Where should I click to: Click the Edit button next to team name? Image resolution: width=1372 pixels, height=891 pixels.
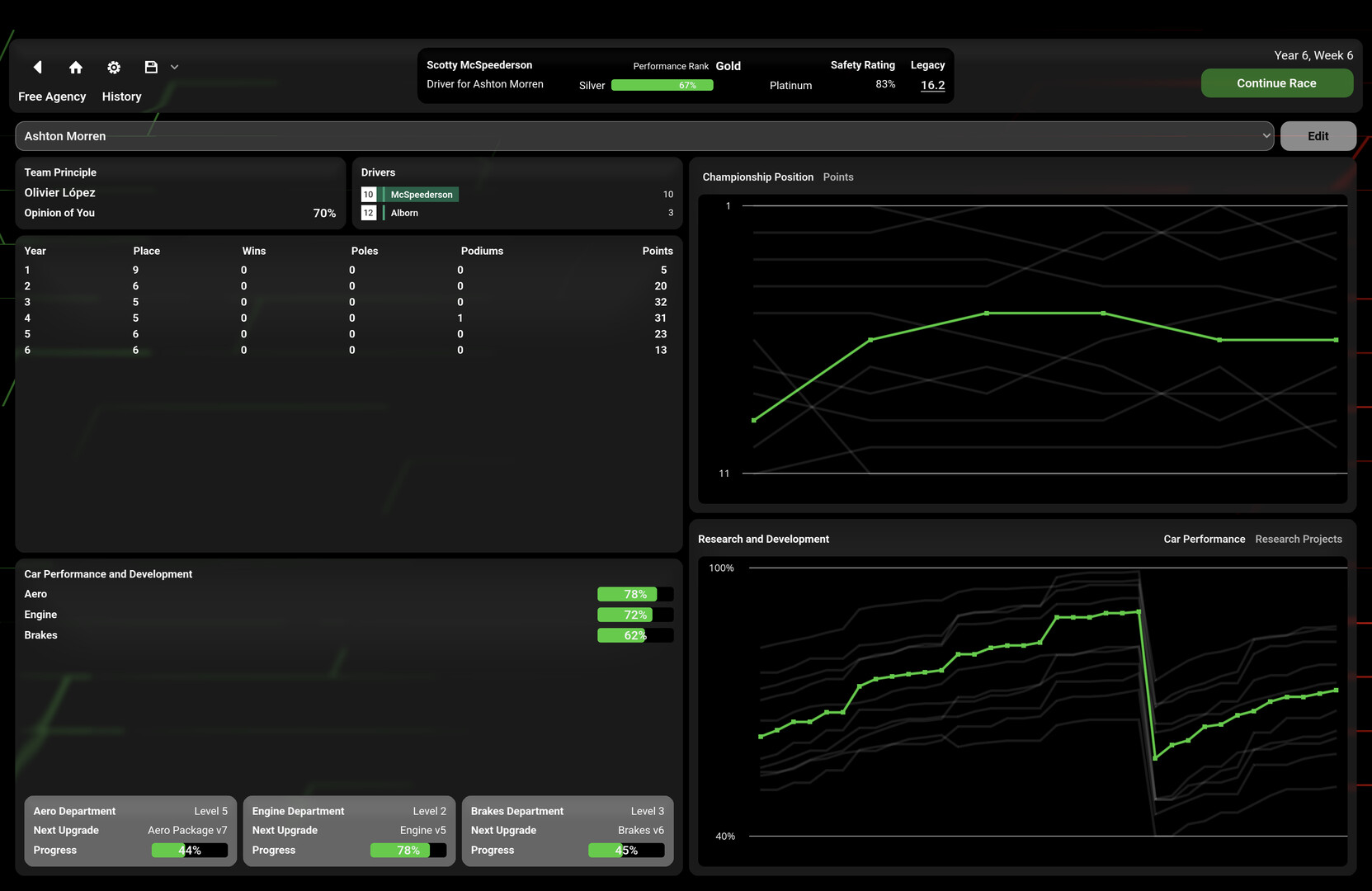pos(1317,135)
